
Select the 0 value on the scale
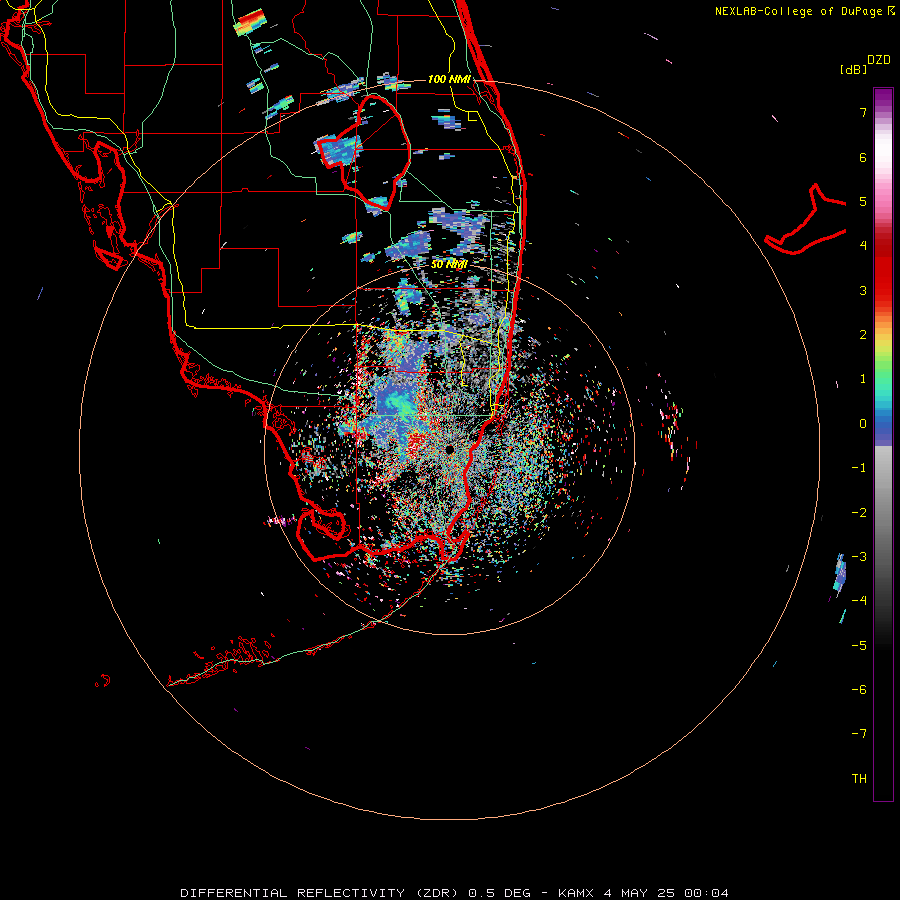(x=863, y=424)
